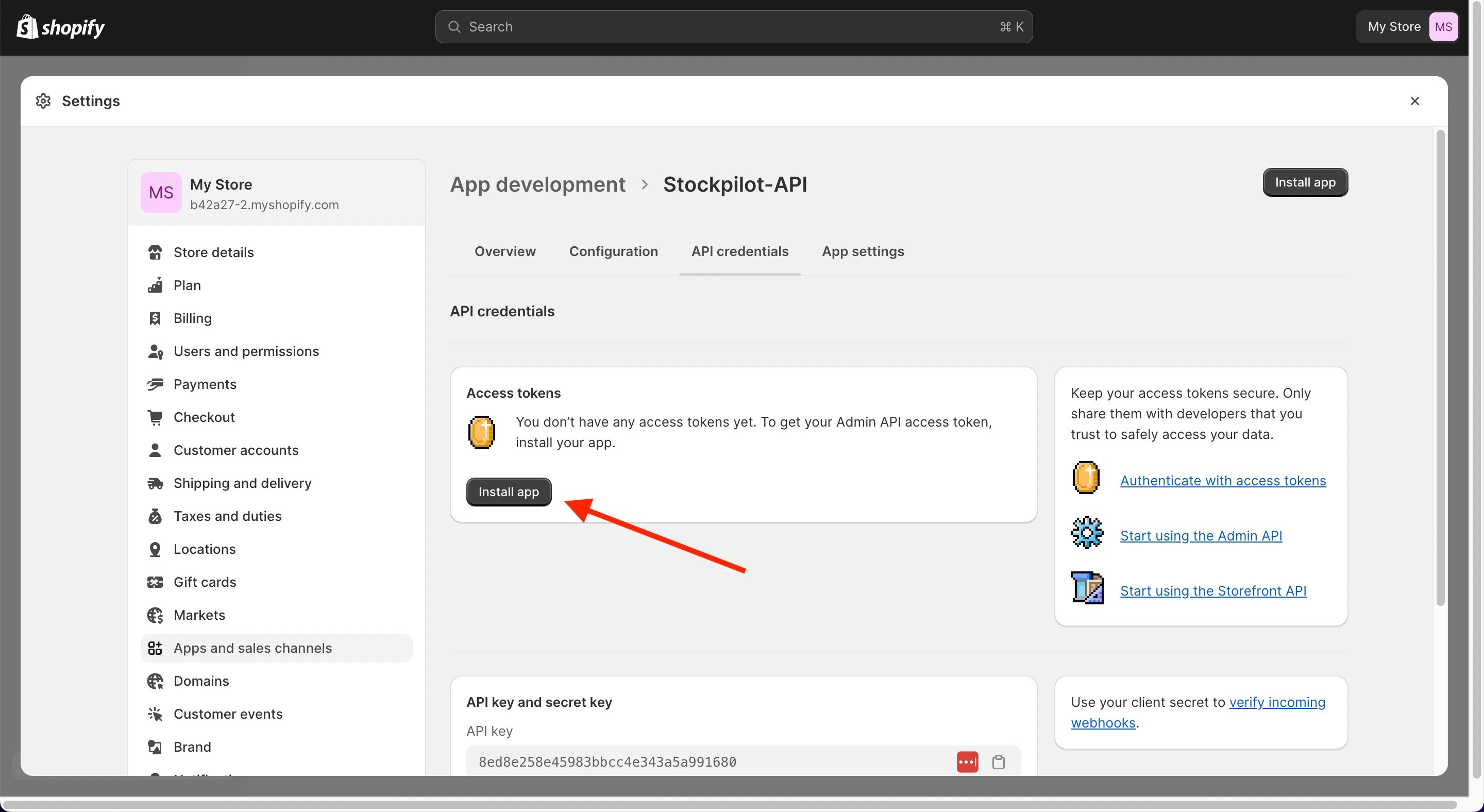Click the Locations pin icon
This screenshot has height=812, width=1484.
155,549
